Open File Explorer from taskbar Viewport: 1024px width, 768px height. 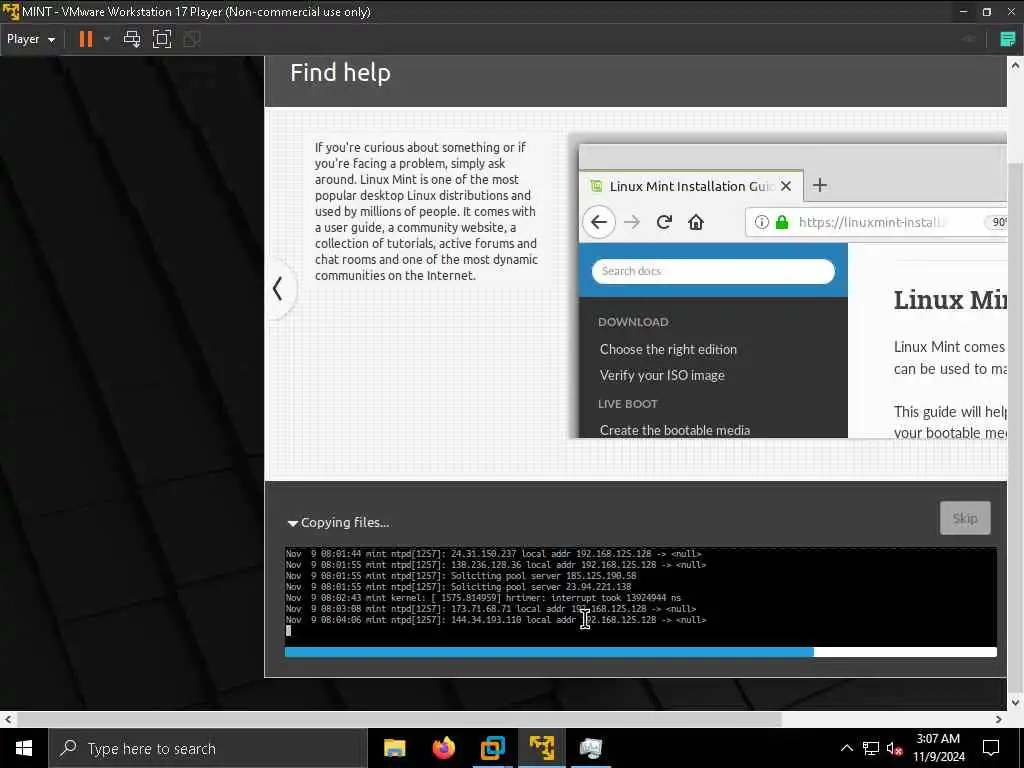tap(394, 748)
